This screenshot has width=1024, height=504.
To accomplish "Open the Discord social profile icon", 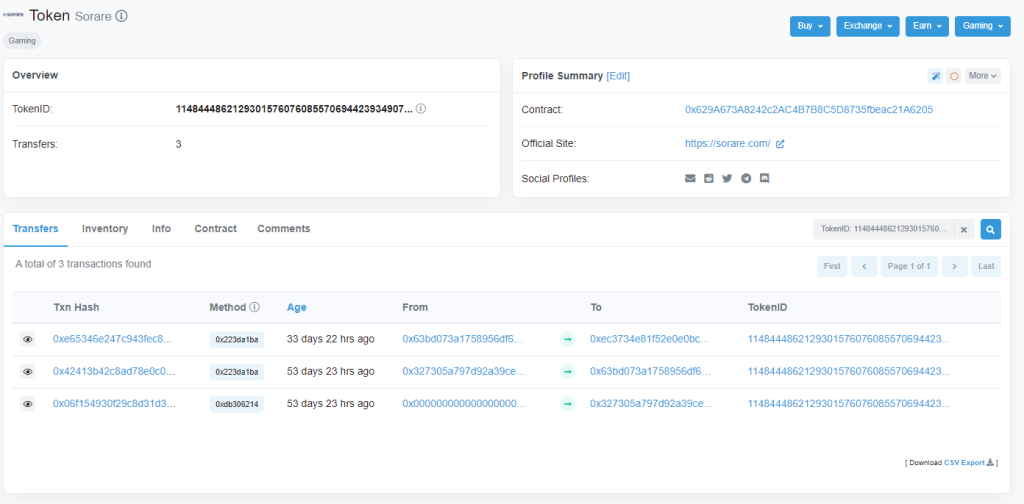I will point(765,178).
